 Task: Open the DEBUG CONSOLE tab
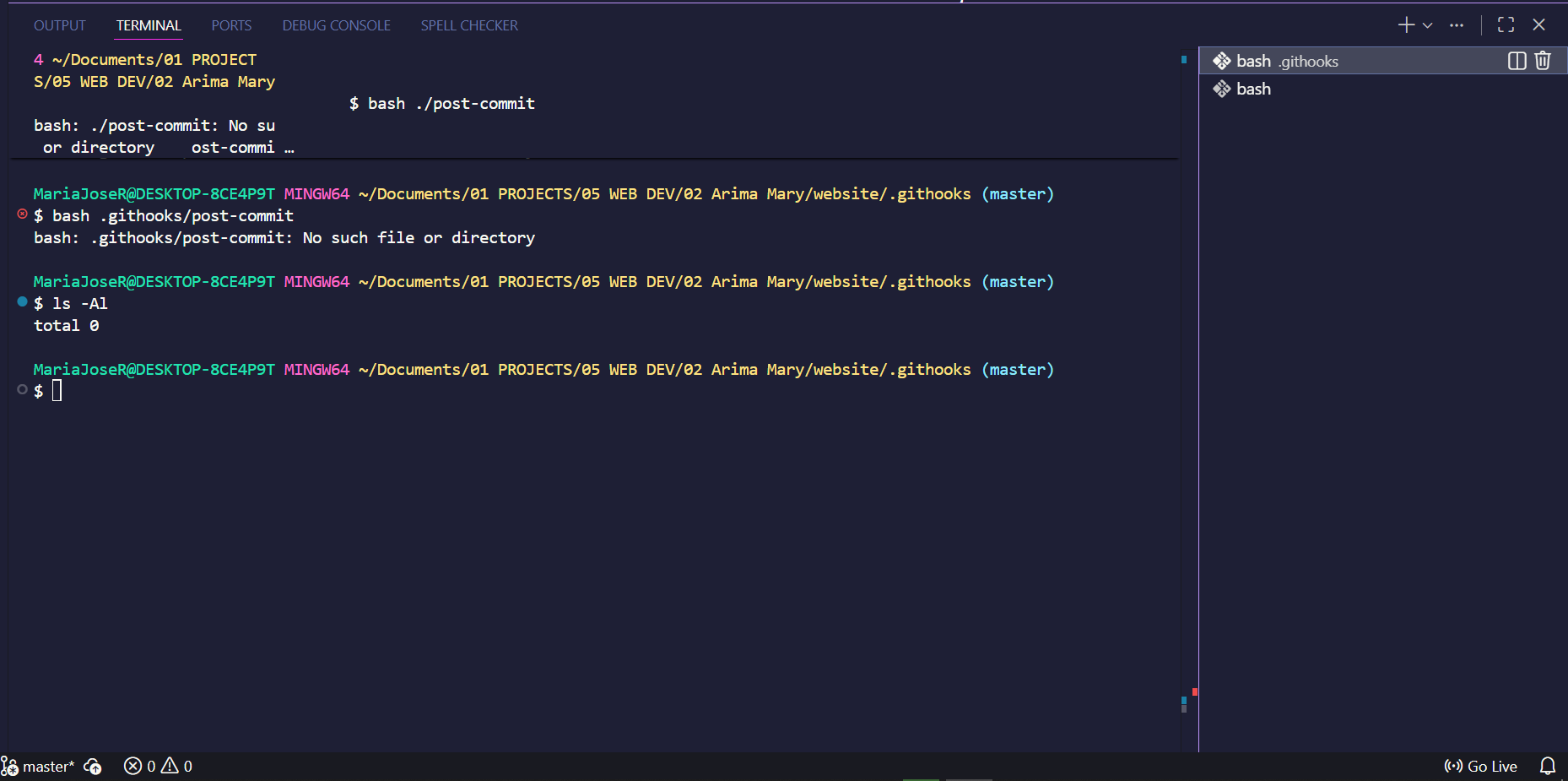(336, 25)
